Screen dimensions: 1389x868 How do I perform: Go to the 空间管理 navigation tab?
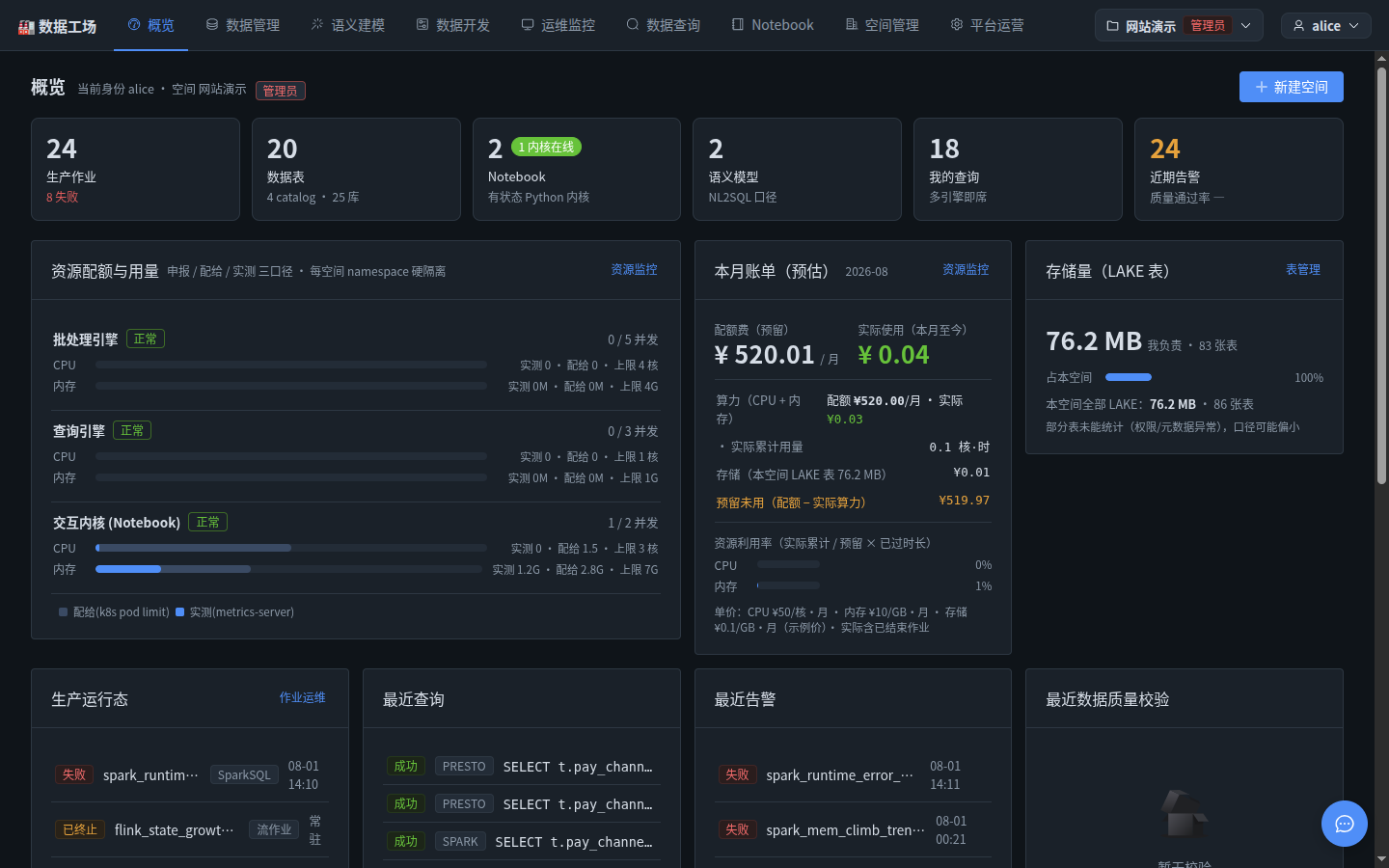[883, 25]
